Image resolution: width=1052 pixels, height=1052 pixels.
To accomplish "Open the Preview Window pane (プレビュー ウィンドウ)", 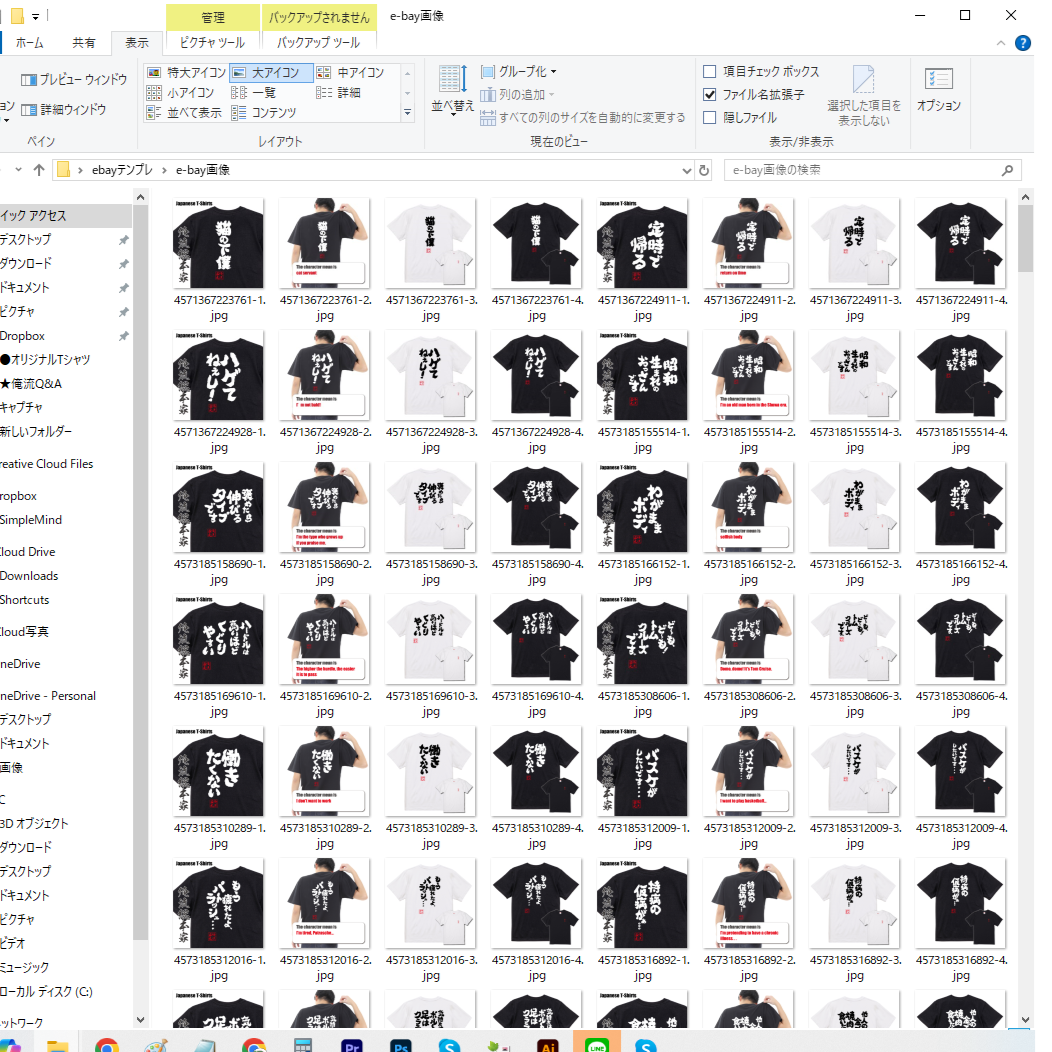I will coord(74,80).
